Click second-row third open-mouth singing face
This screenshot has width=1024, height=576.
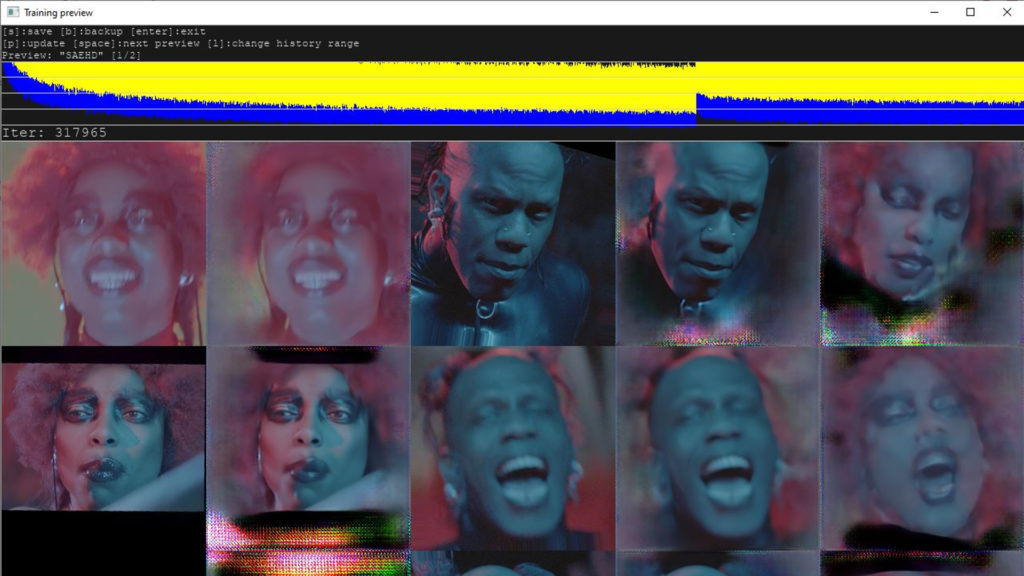[513, 448]
